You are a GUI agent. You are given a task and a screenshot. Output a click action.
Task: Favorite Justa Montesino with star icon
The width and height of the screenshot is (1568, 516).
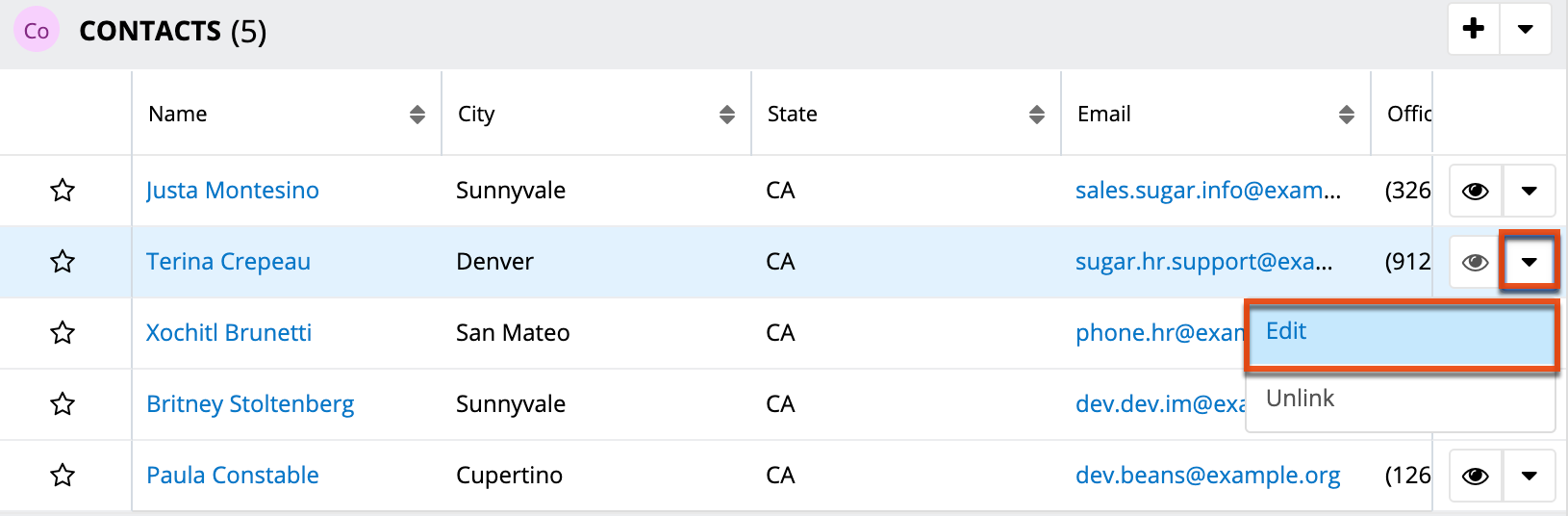[x=63, y=190]
